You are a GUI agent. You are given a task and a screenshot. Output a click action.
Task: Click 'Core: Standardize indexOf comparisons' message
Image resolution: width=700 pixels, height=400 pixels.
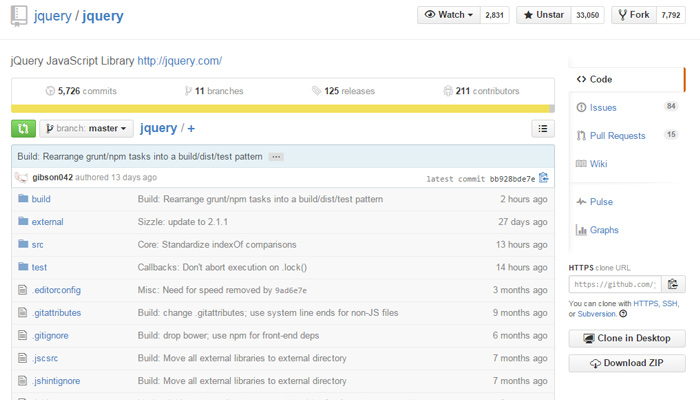click(x=217, y=245)
